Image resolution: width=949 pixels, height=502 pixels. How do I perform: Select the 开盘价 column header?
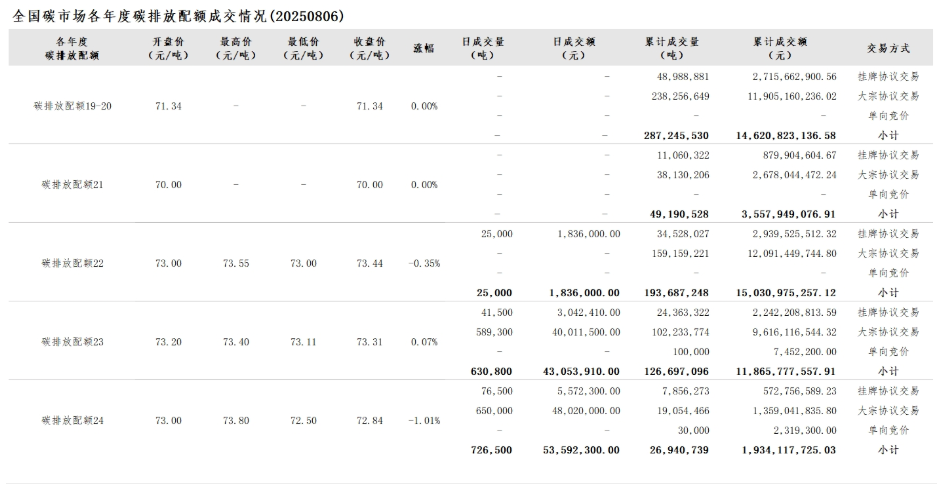(168, 47)
